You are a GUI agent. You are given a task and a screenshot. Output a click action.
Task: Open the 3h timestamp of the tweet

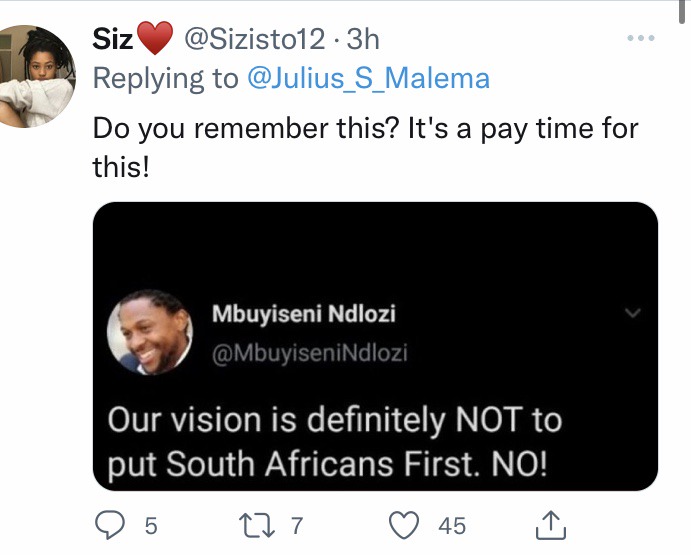[x=363, y=39]
